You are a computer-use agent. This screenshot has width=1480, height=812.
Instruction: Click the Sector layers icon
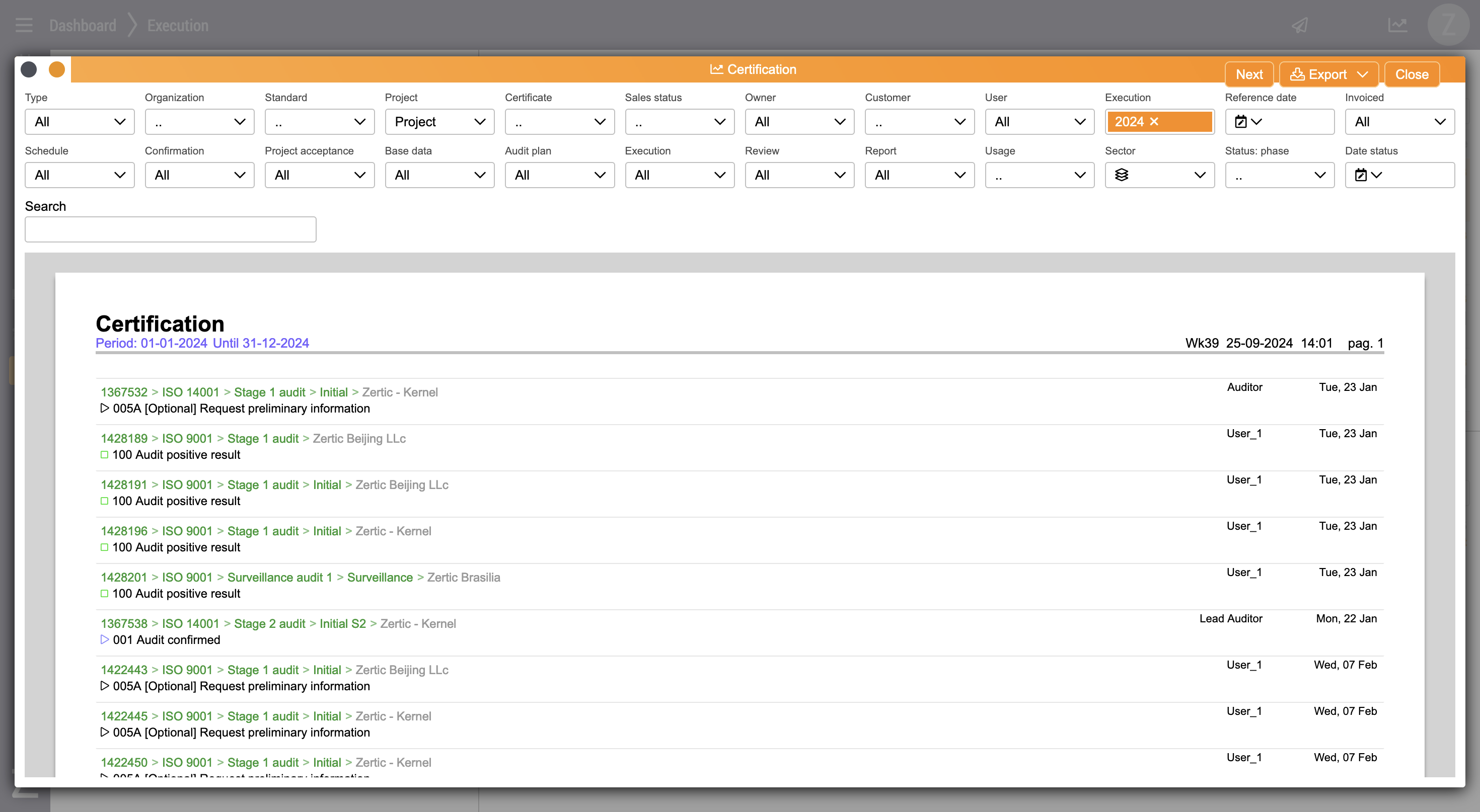pos(1121,175)
